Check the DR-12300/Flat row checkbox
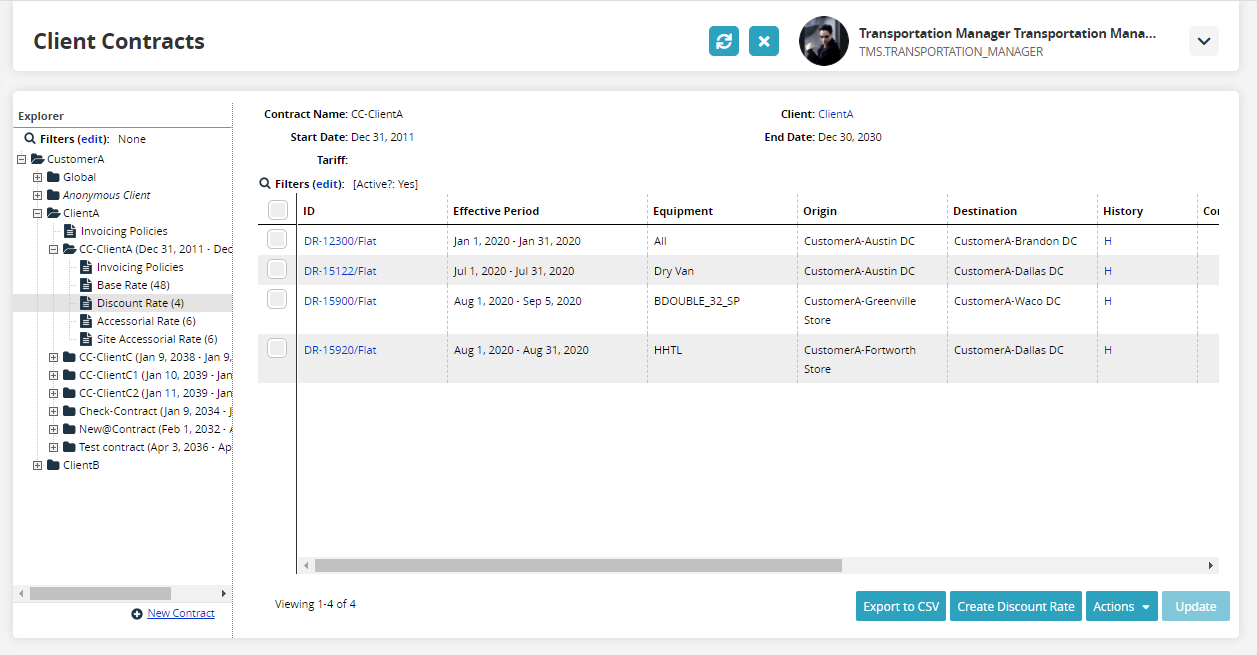The height and width of the screenshot is (655, 1257). pyautogui.click(x=277, y=239)
